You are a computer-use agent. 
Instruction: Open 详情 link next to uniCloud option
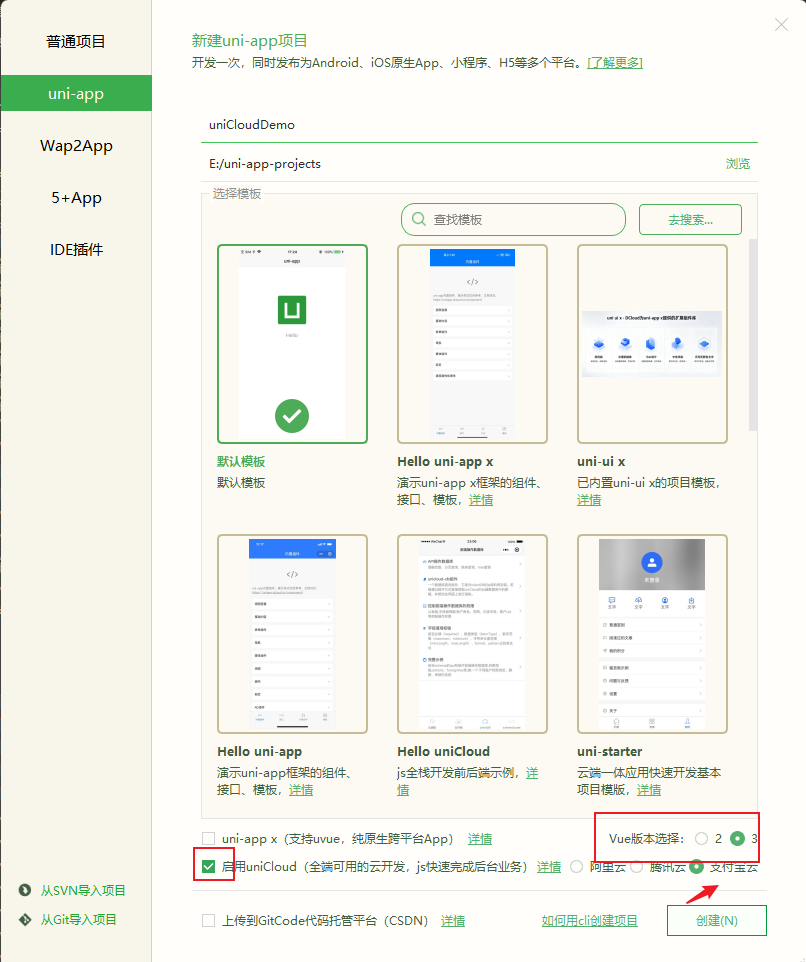click(549, 867)
